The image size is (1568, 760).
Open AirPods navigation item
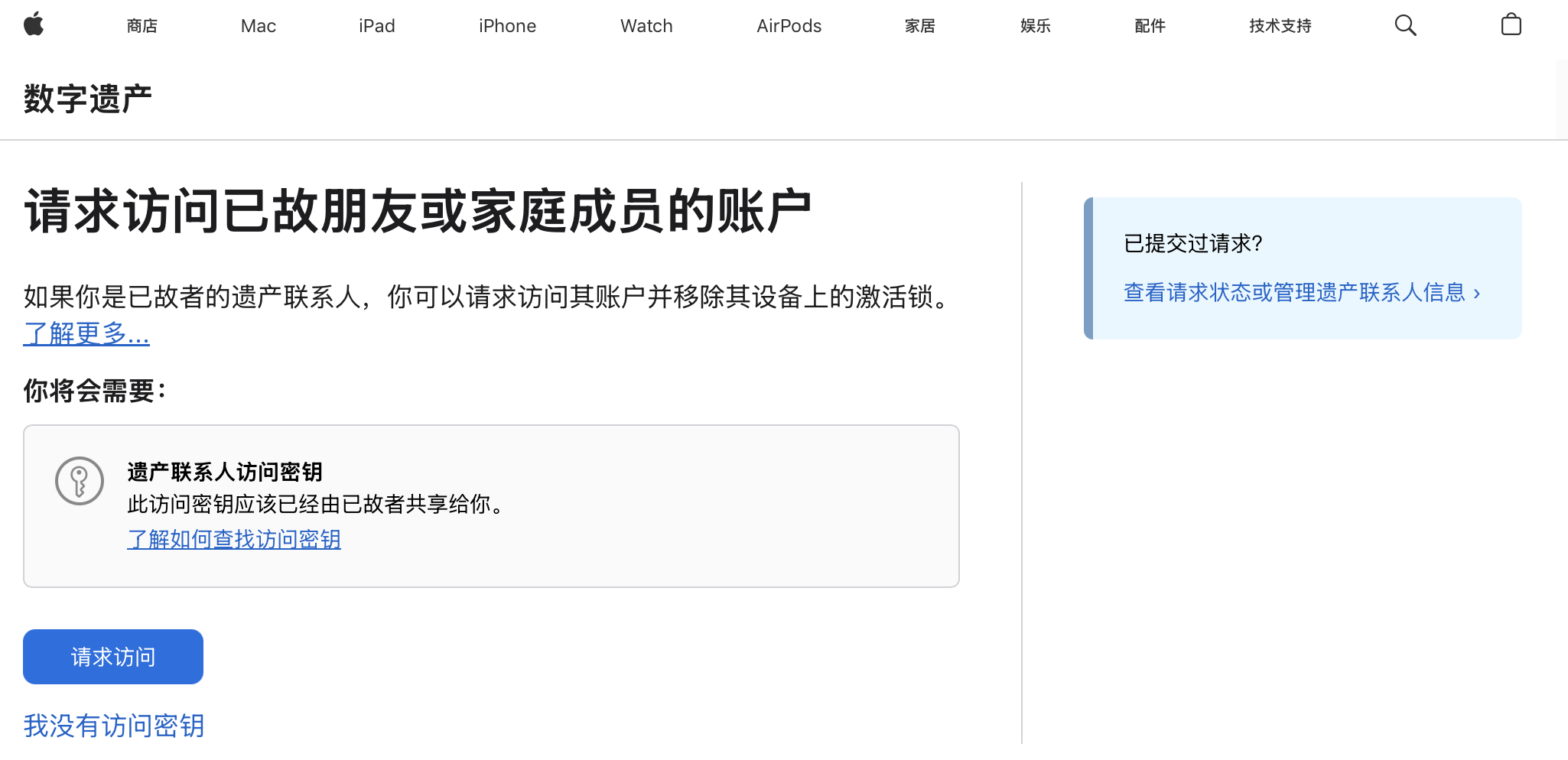[x=789, y=26]
